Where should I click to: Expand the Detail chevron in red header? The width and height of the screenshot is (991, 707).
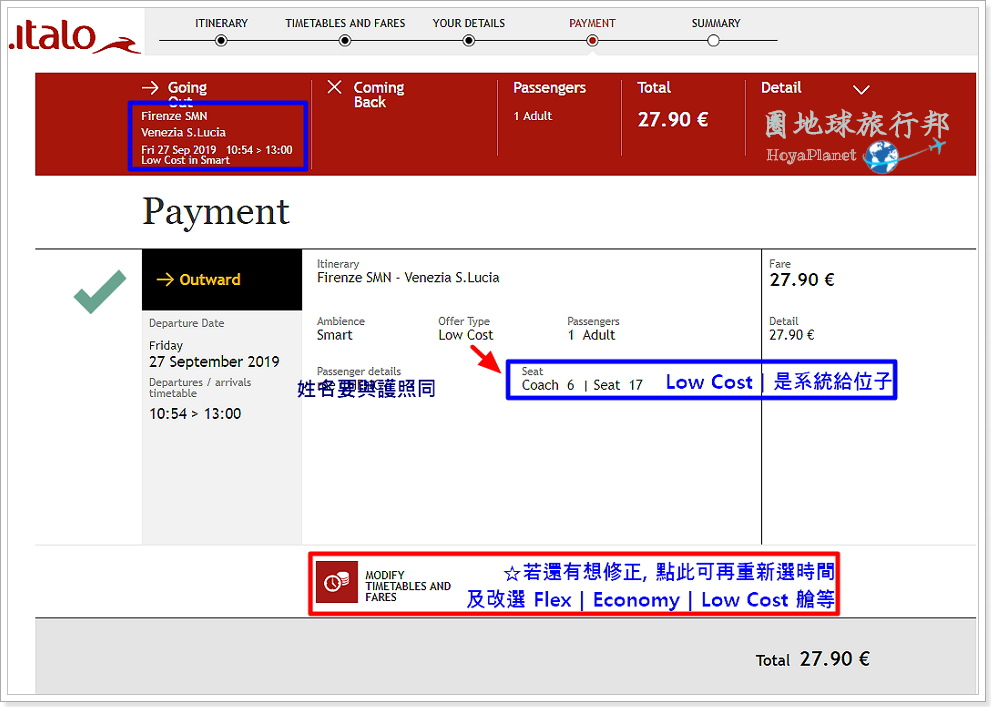[x=861, y=90]
